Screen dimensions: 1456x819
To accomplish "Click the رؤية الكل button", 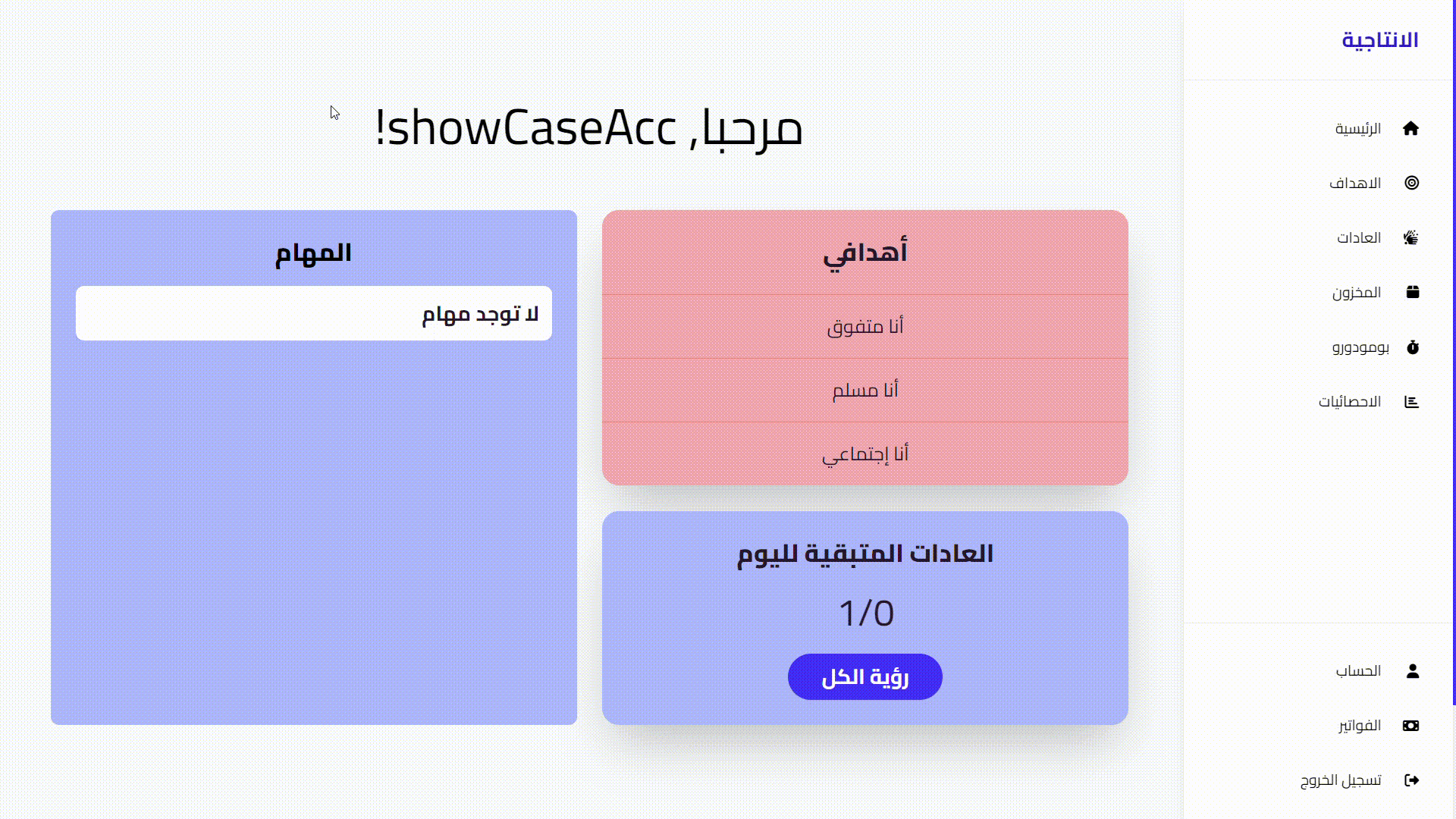I will pyautogui.click(x=864, y=676).
